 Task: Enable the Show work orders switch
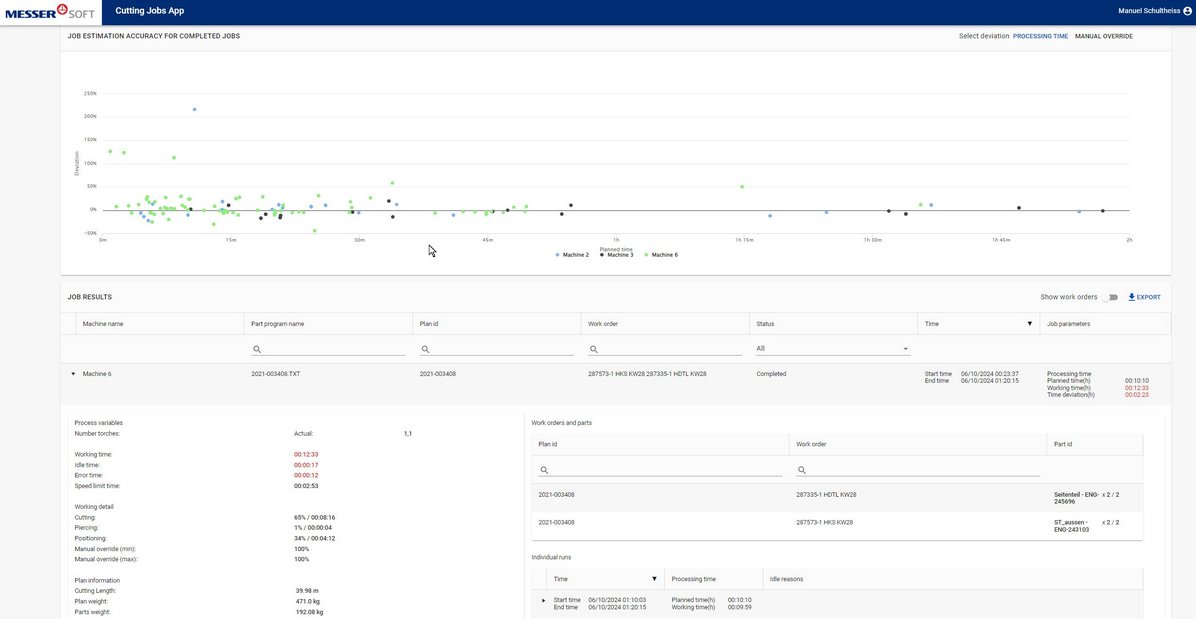[x=1111, y=297]
